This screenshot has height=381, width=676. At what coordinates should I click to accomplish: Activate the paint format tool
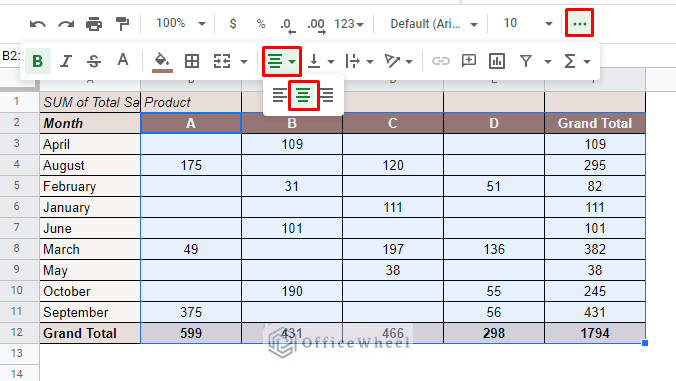click(122, 24)
